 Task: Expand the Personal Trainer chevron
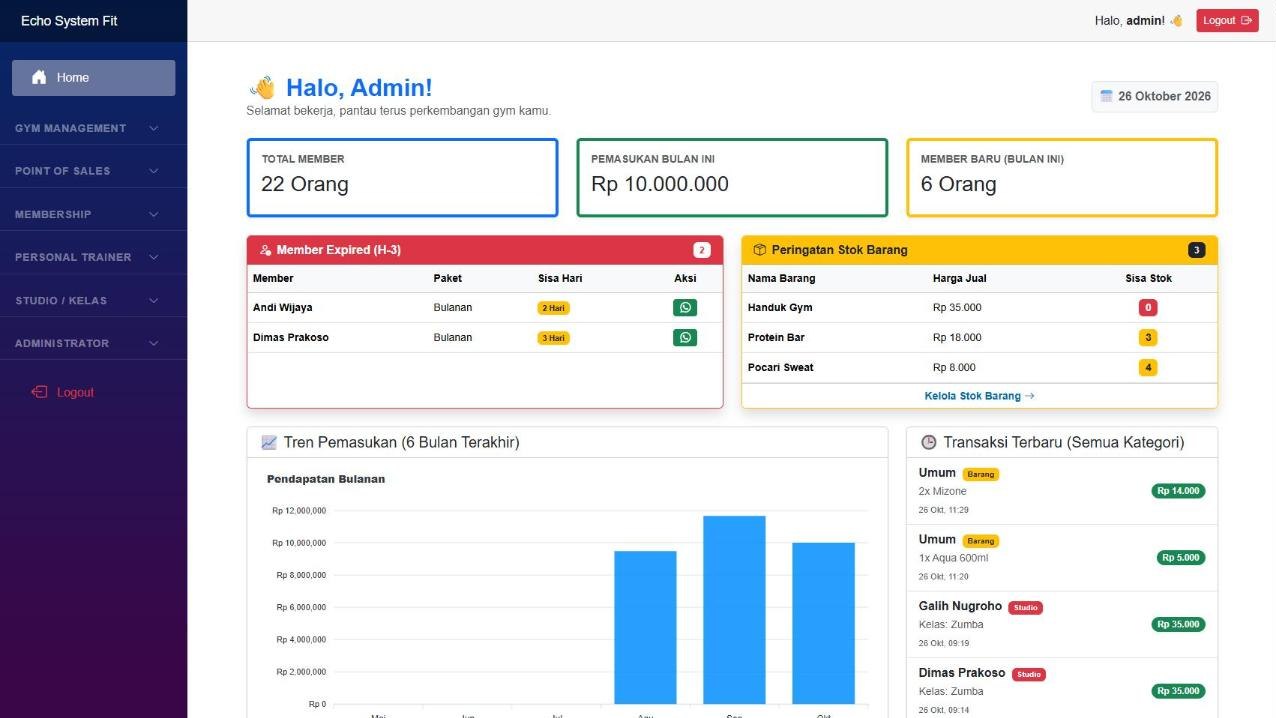(154, 257)
